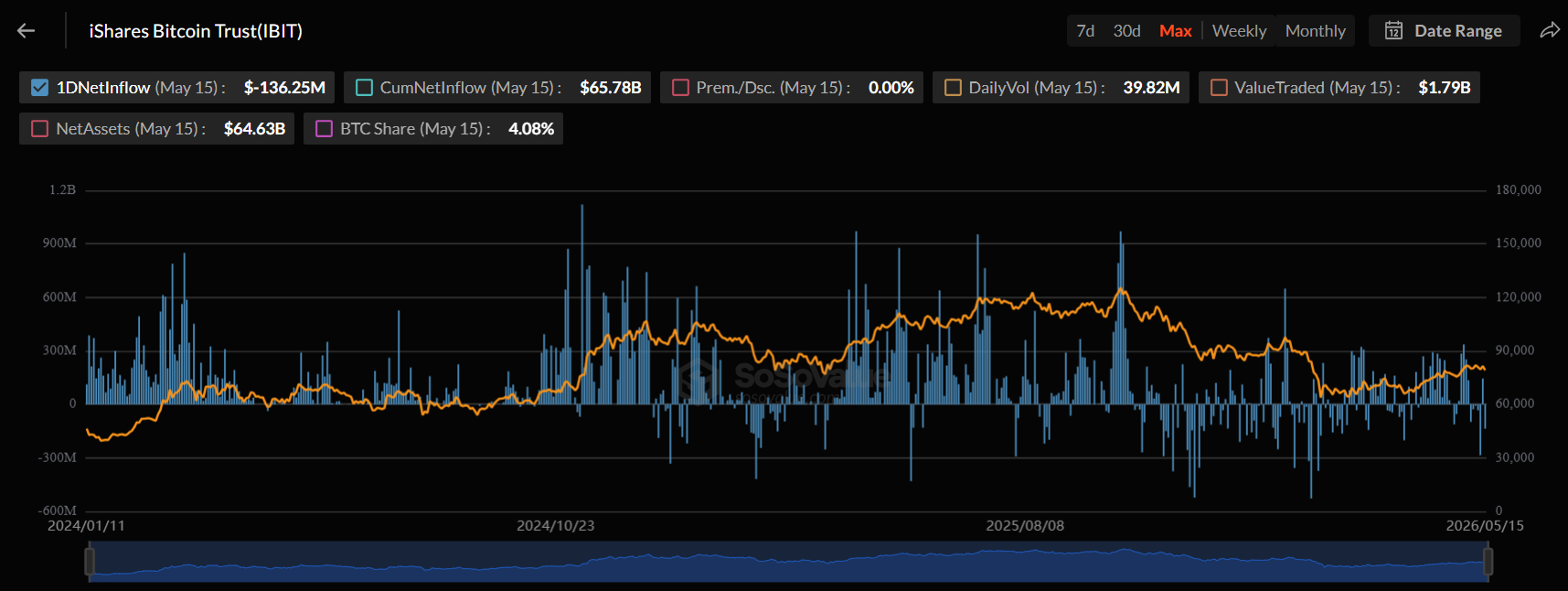Enable the DailyVol checkbox
Screen dimensions: 1568x591
pos(953,88)
